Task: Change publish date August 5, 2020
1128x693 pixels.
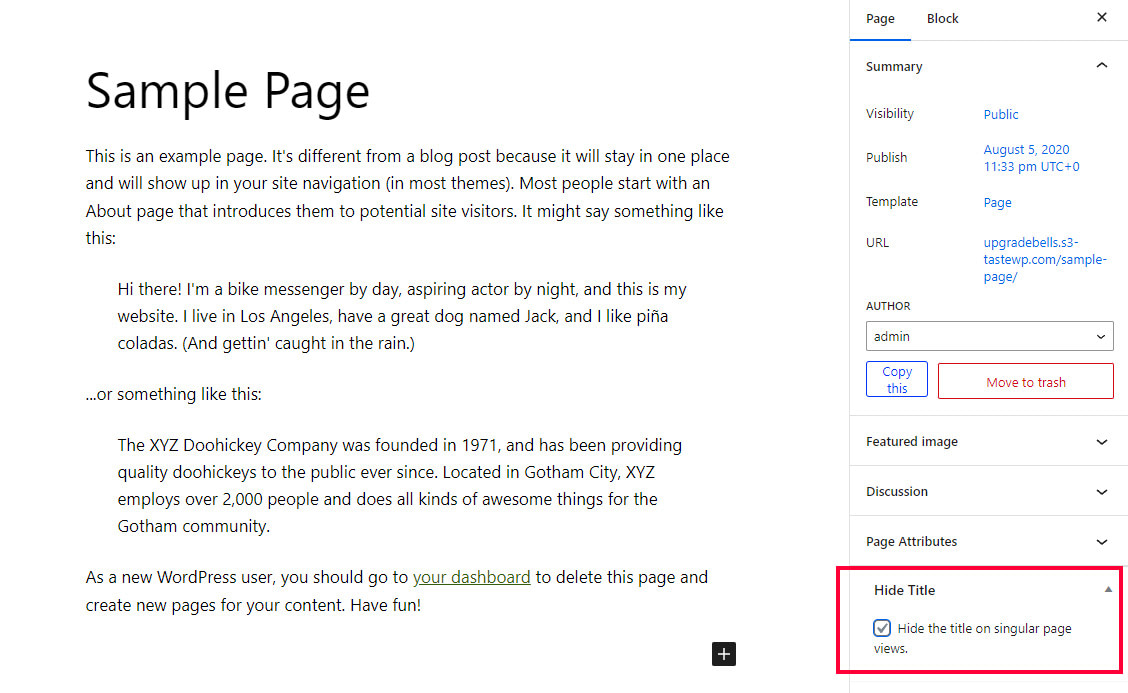Action: tap(1032, 158)
